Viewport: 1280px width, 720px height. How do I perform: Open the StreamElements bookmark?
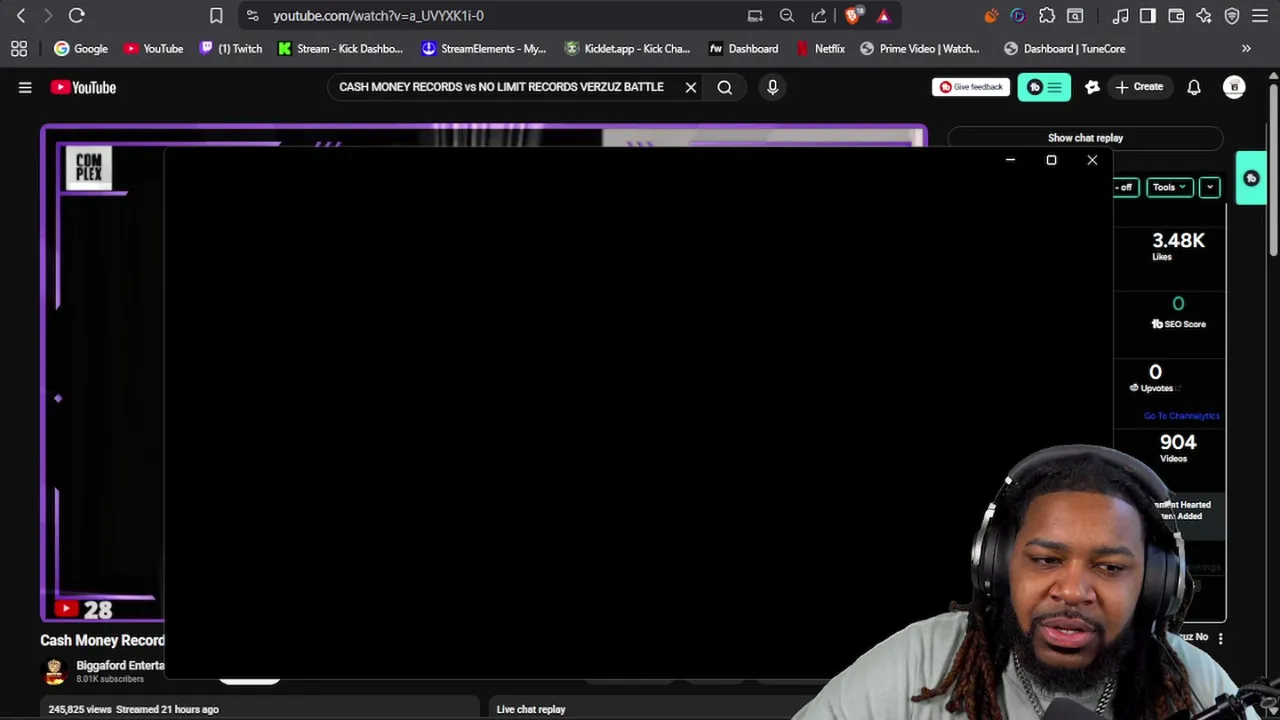click(484, 48)
